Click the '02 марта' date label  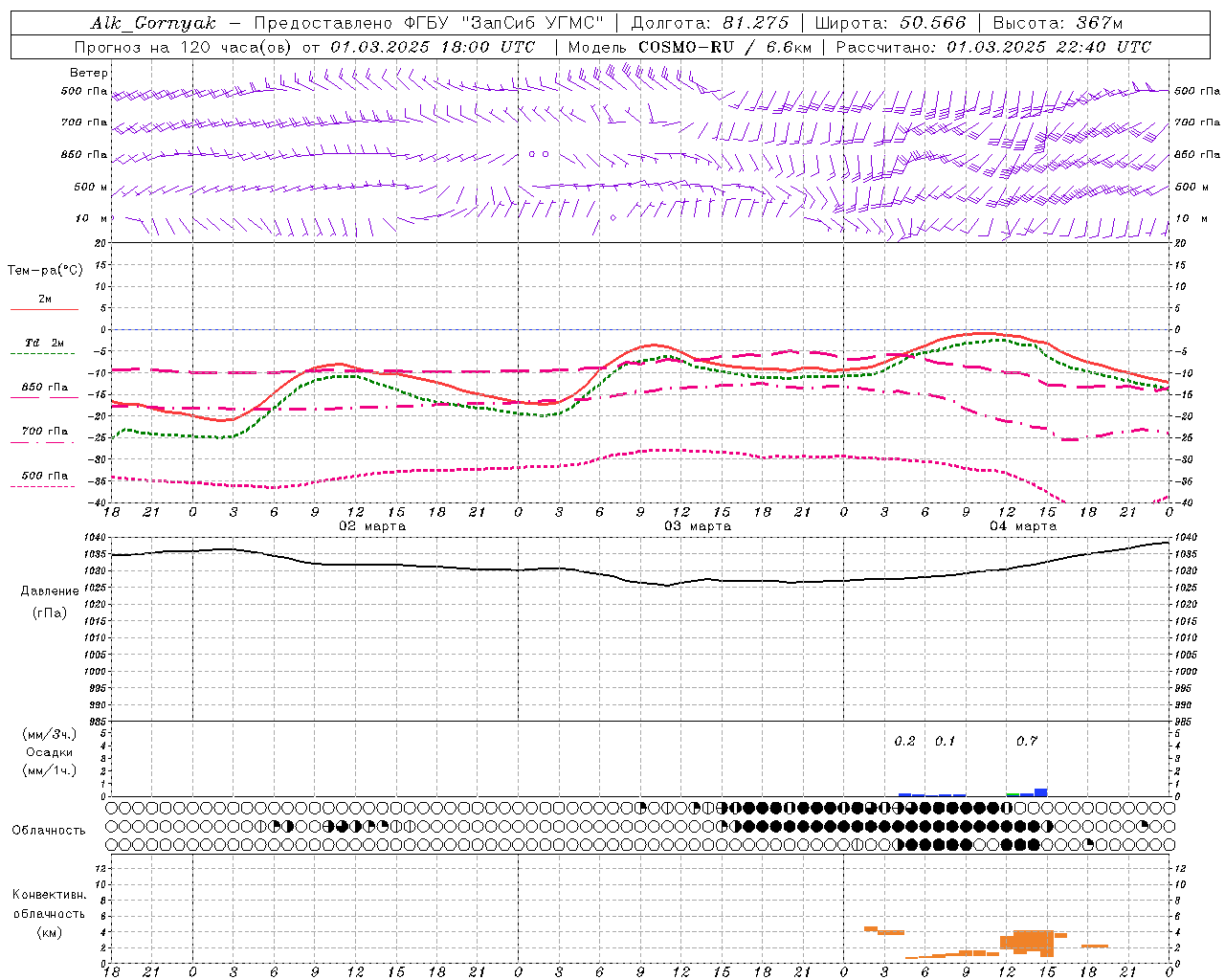click(x=372, y=526)
